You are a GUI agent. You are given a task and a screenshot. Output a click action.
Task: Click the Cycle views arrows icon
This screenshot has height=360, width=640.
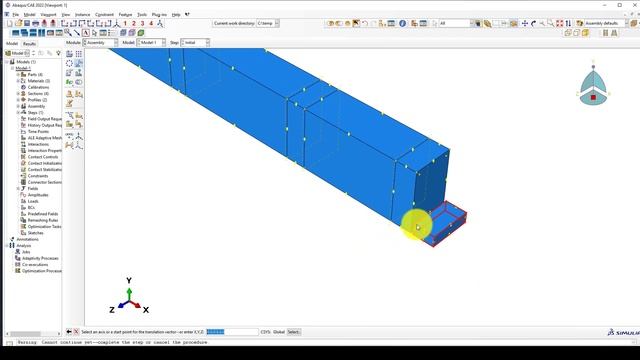(568, 24)
